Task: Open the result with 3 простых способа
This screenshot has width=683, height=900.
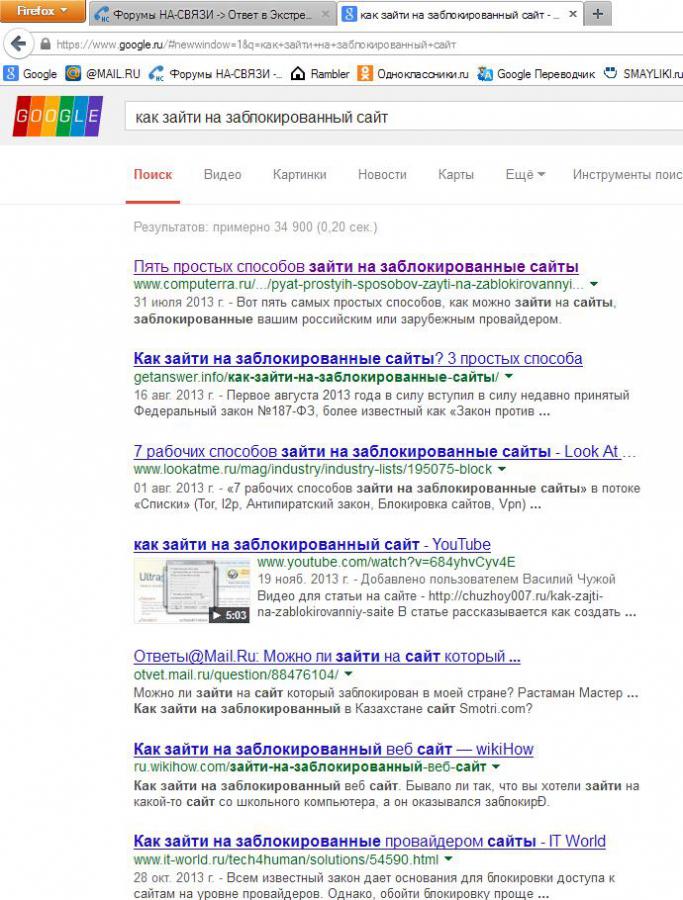Action: point(358,359)
